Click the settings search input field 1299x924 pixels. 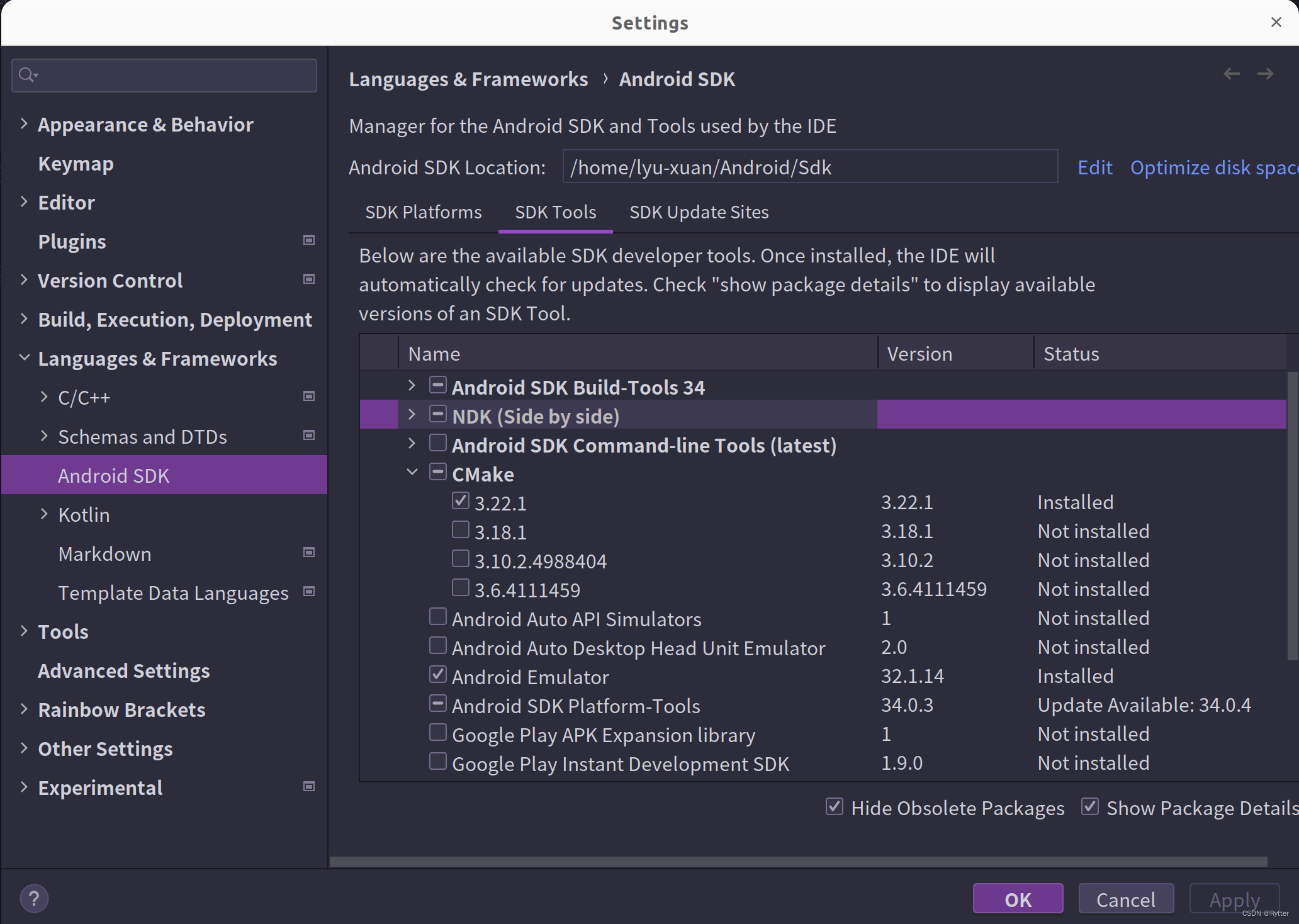pos(164,76)
